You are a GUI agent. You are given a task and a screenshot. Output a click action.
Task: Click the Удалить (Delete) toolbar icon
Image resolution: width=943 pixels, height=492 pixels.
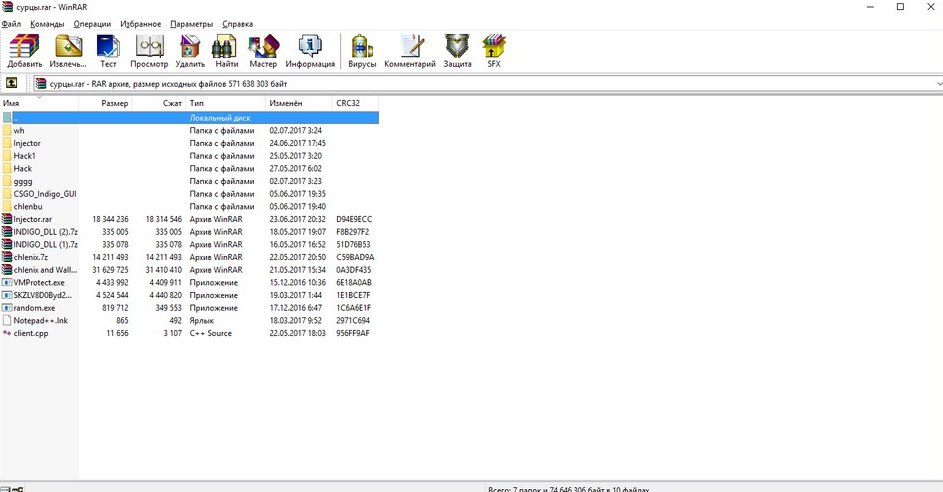(x=190, y=51)
